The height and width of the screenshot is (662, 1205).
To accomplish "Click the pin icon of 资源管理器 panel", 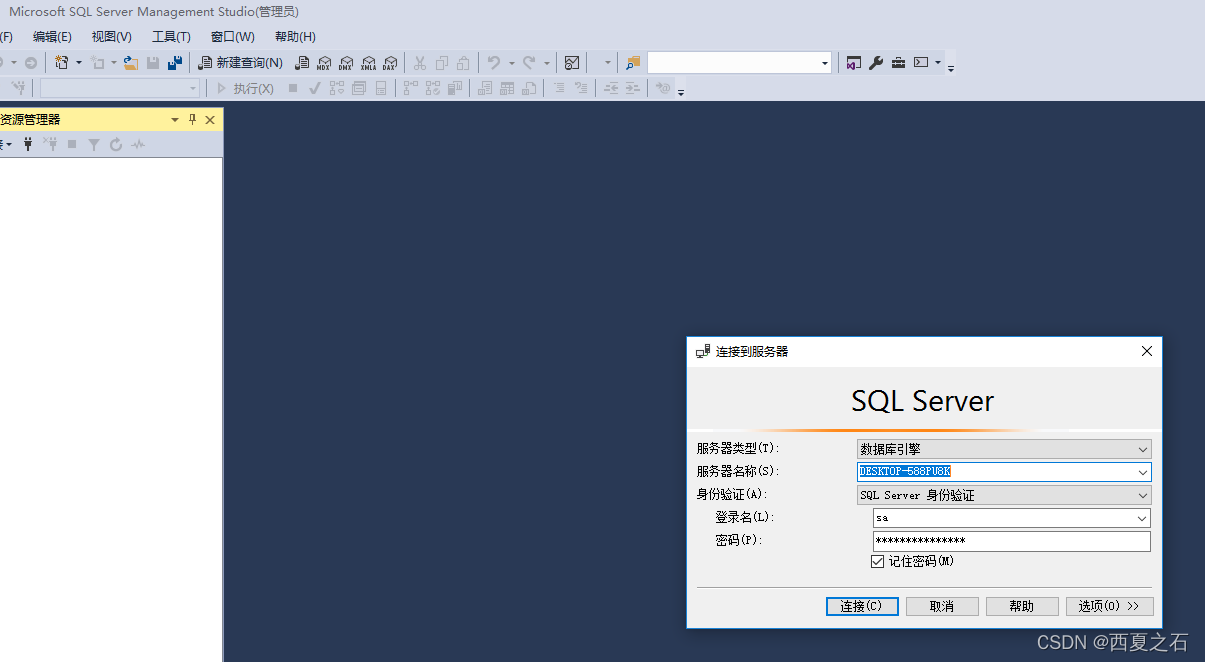I will click(x=193, y=119).
